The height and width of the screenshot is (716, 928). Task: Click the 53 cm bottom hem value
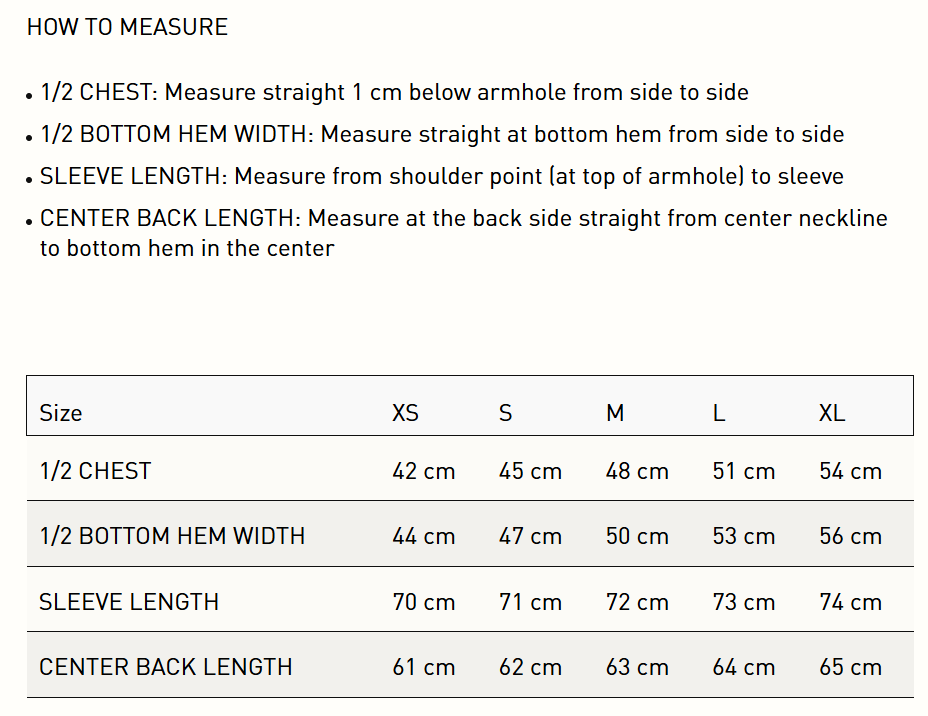point(744,536)
